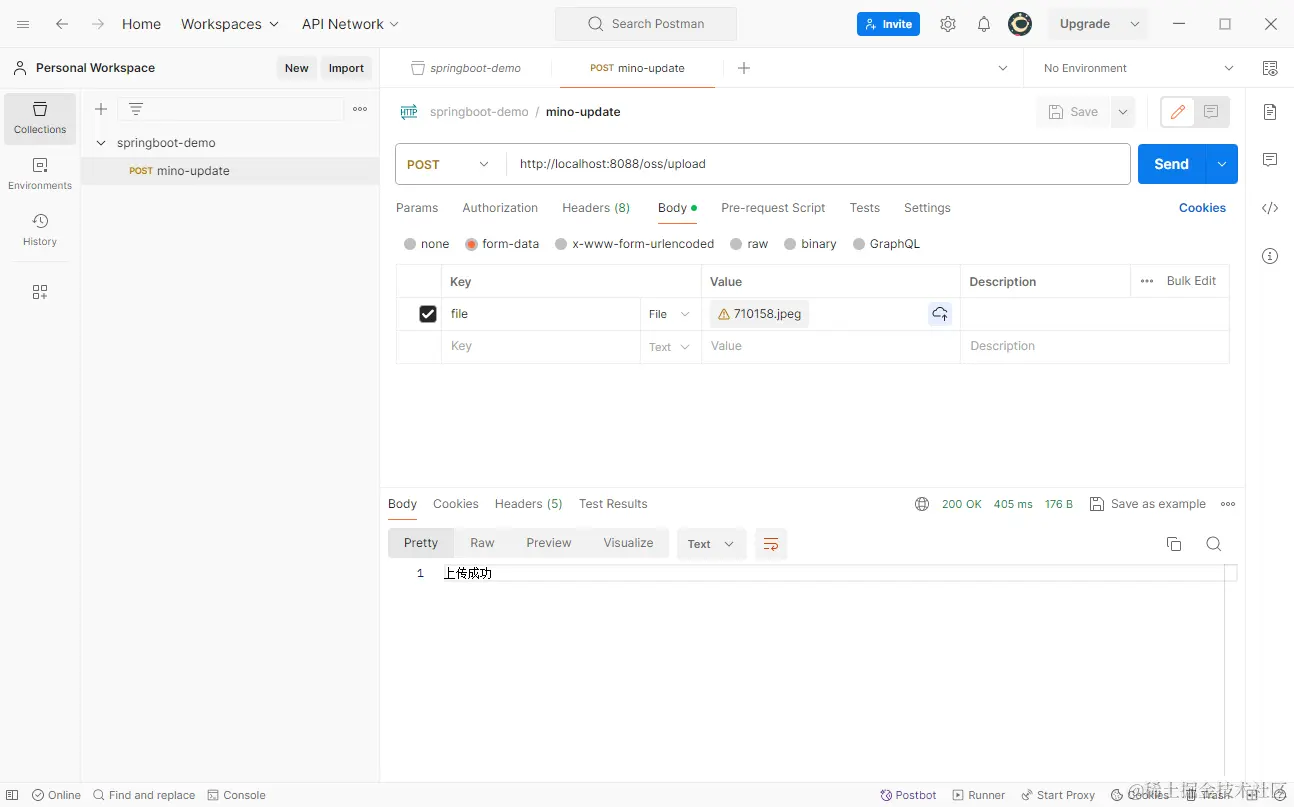This screenshot has width=1294, height=807.
Task: Collapse the springboot-demo collection
Action: pos(101,143)
